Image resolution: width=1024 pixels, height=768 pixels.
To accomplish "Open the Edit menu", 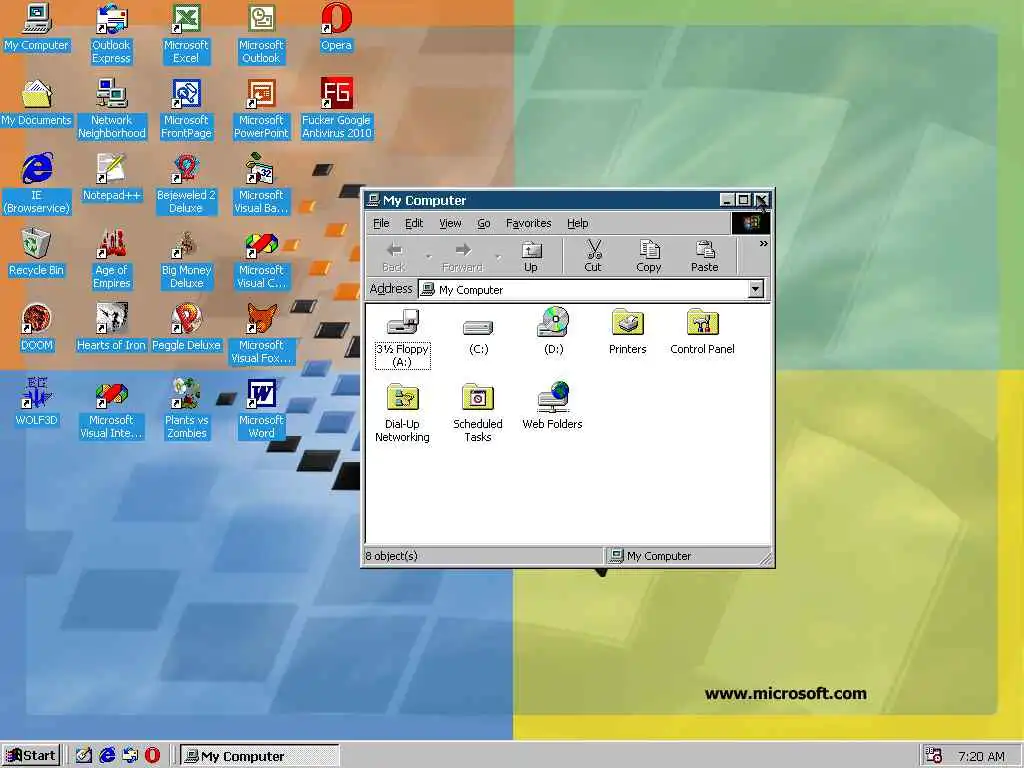I will tap(414, 223).
